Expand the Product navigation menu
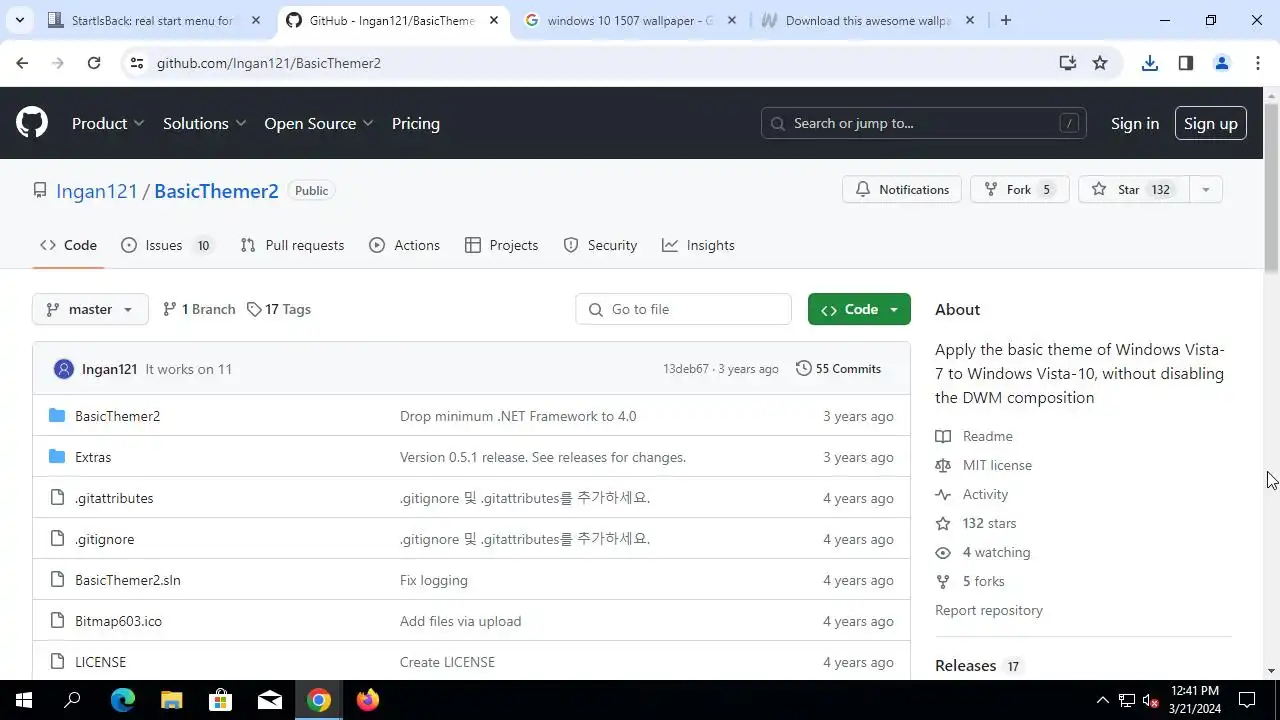 click(x=108, y=123)
